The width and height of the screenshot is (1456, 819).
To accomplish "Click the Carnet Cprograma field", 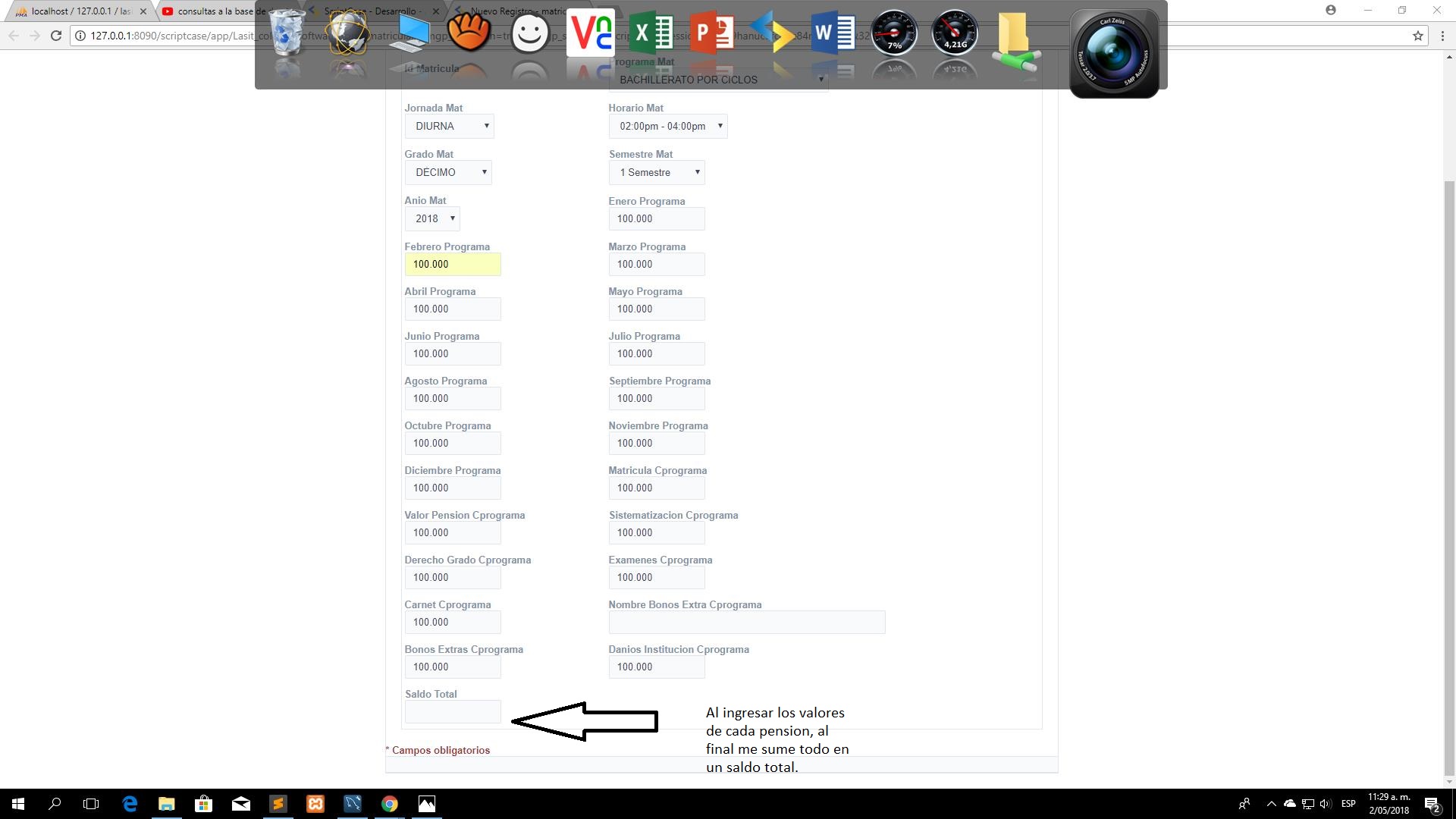I will point(453,622).
